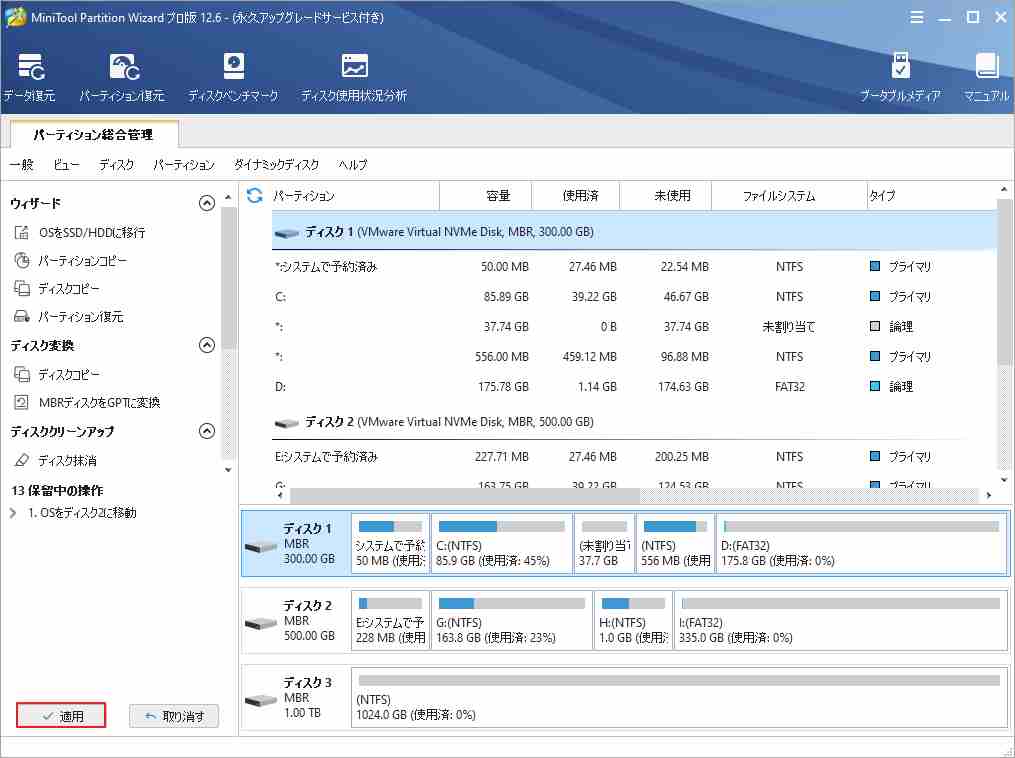The height and width of the screenshot is (758, 1015).
Task: Launch the ディスクベンチマーク tool
Action: coord(233,75)
